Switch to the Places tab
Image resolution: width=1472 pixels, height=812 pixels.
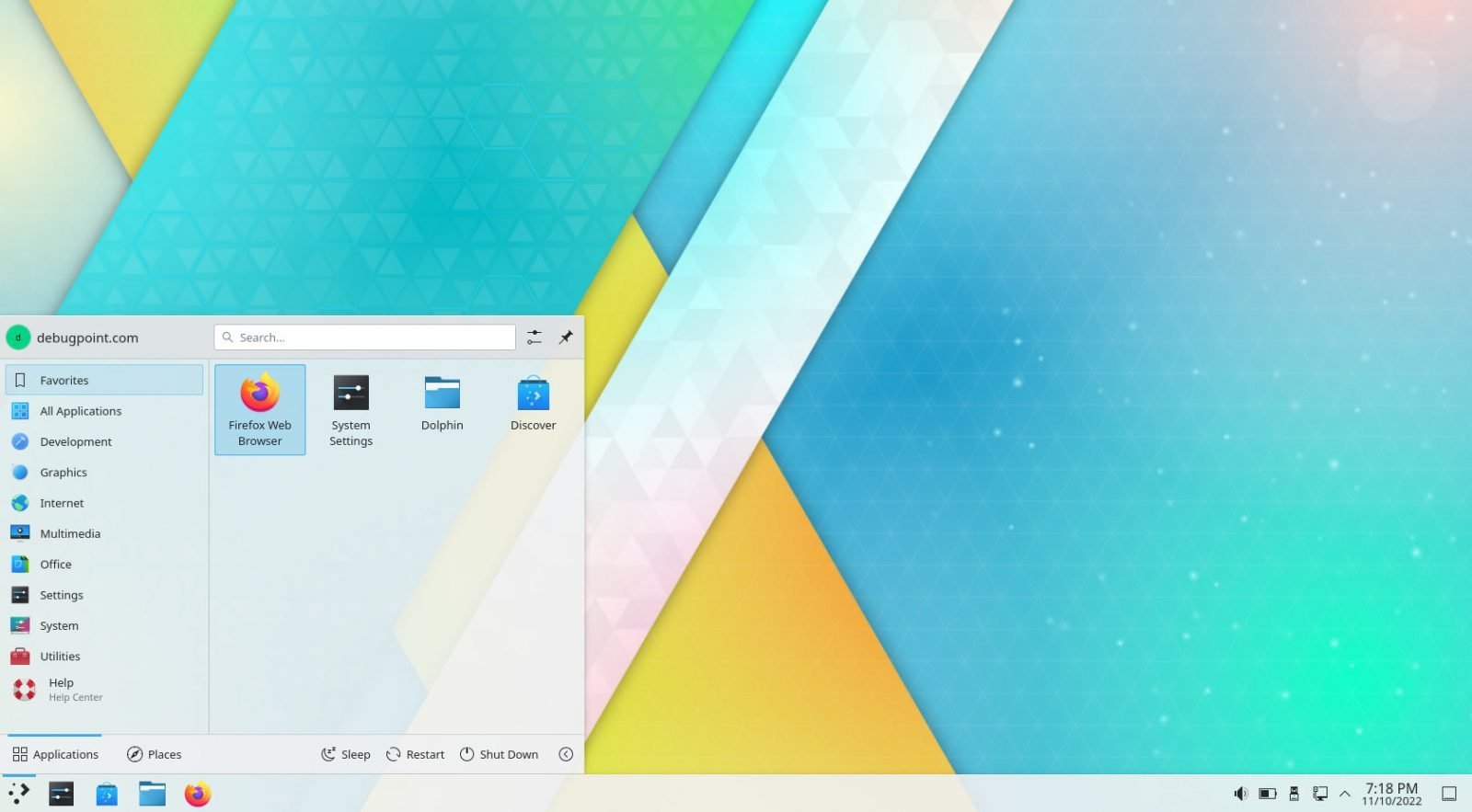pyautogui.click(x=154, y=754)
